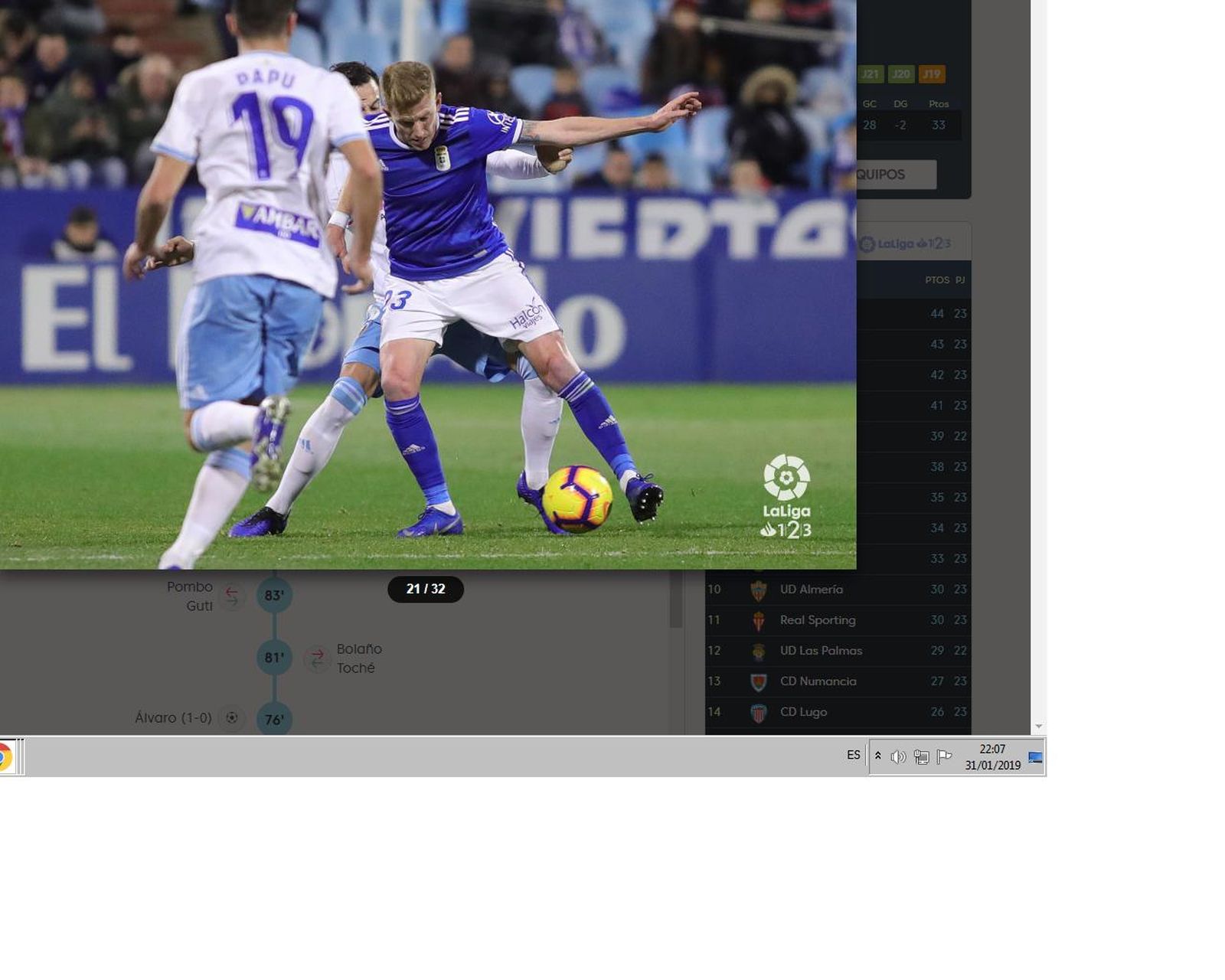Click the Real Sporting team crest
The height and width of the screenshot is (980, 1225).
pos(758,621)
